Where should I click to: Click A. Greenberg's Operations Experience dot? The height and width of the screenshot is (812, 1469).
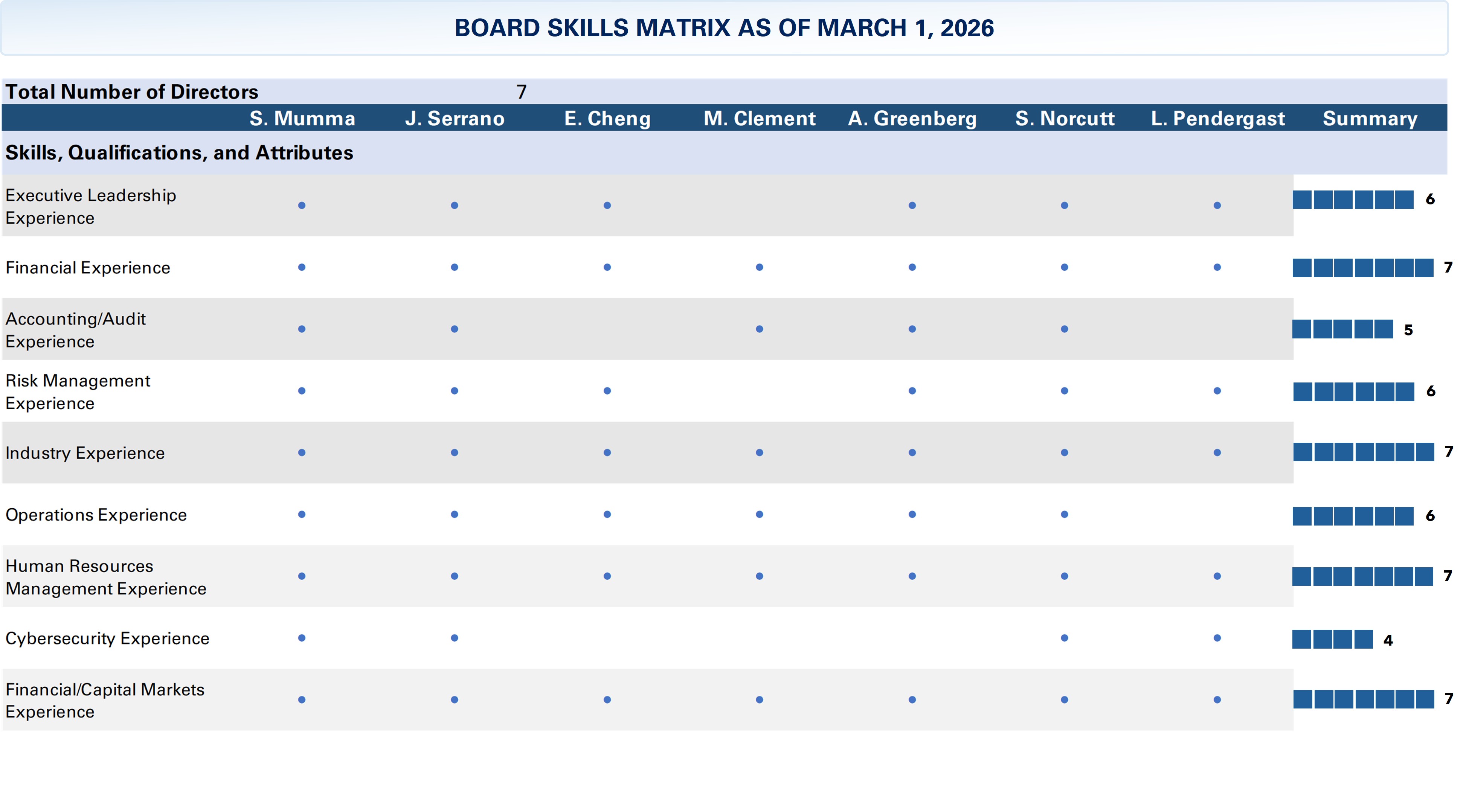point(912,514)
